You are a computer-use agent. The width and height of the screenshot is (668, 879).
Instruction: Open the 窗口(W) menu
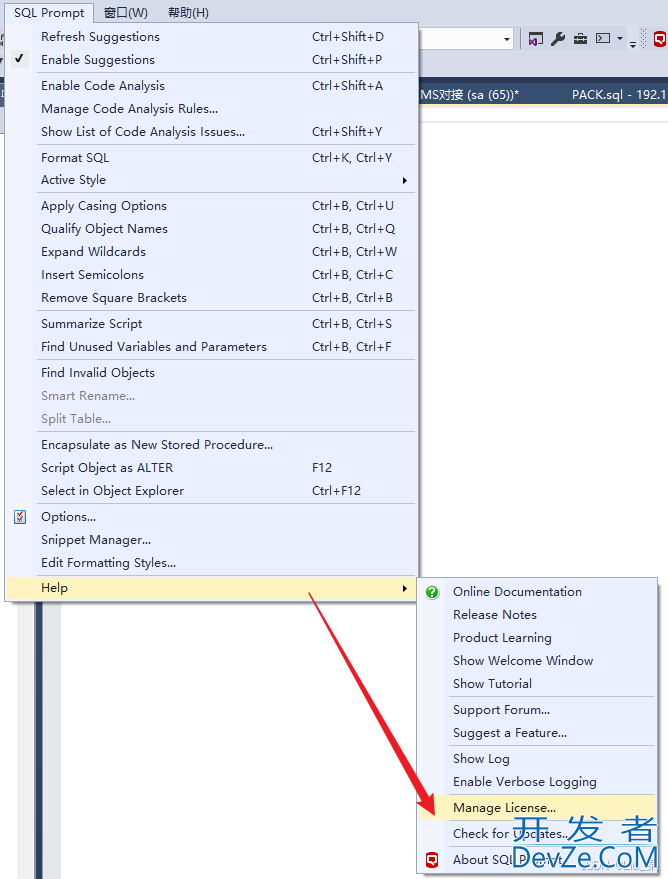[x=126, y=12]
